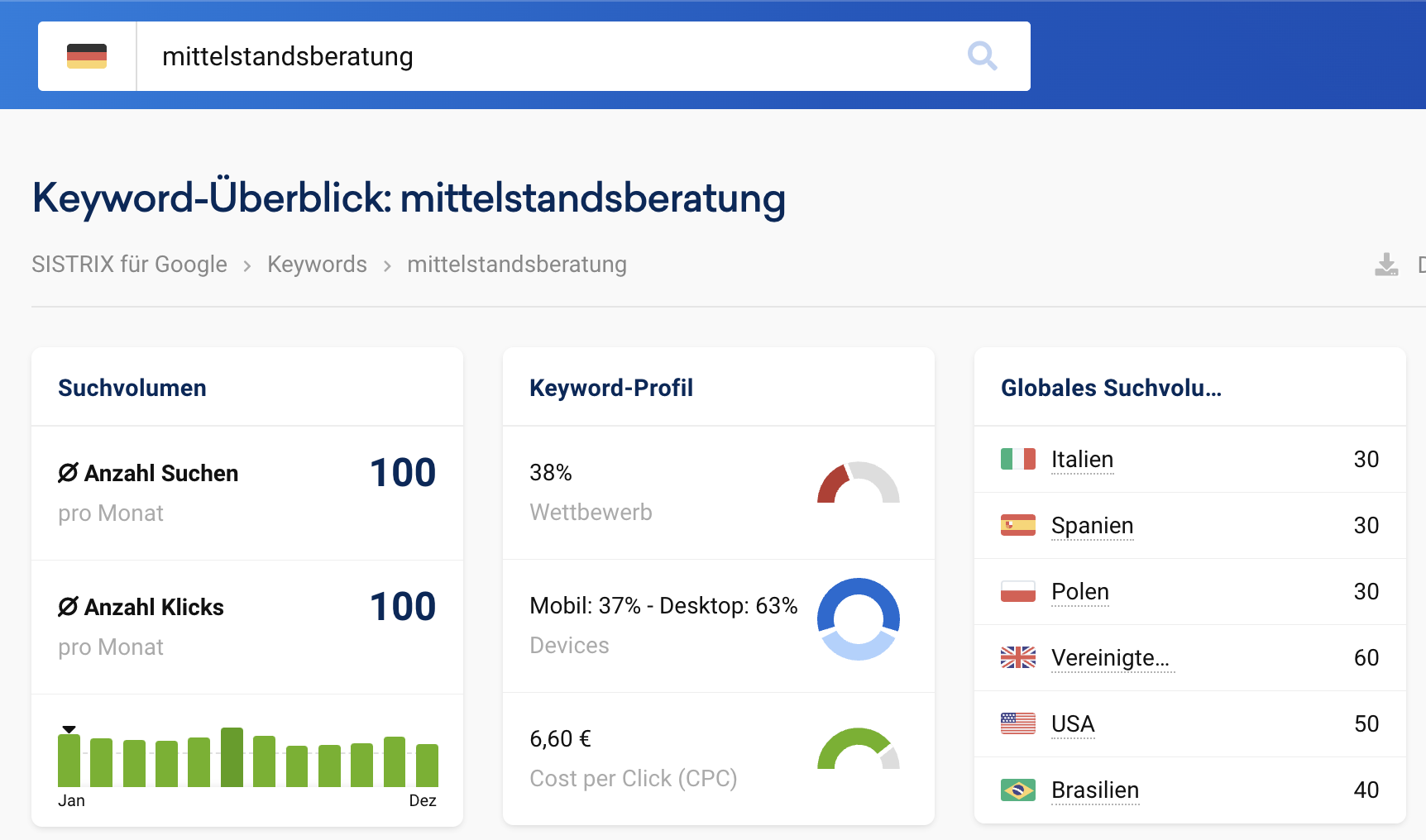
Task: Click the Devices blue donut chart
Action: point(858,618)
